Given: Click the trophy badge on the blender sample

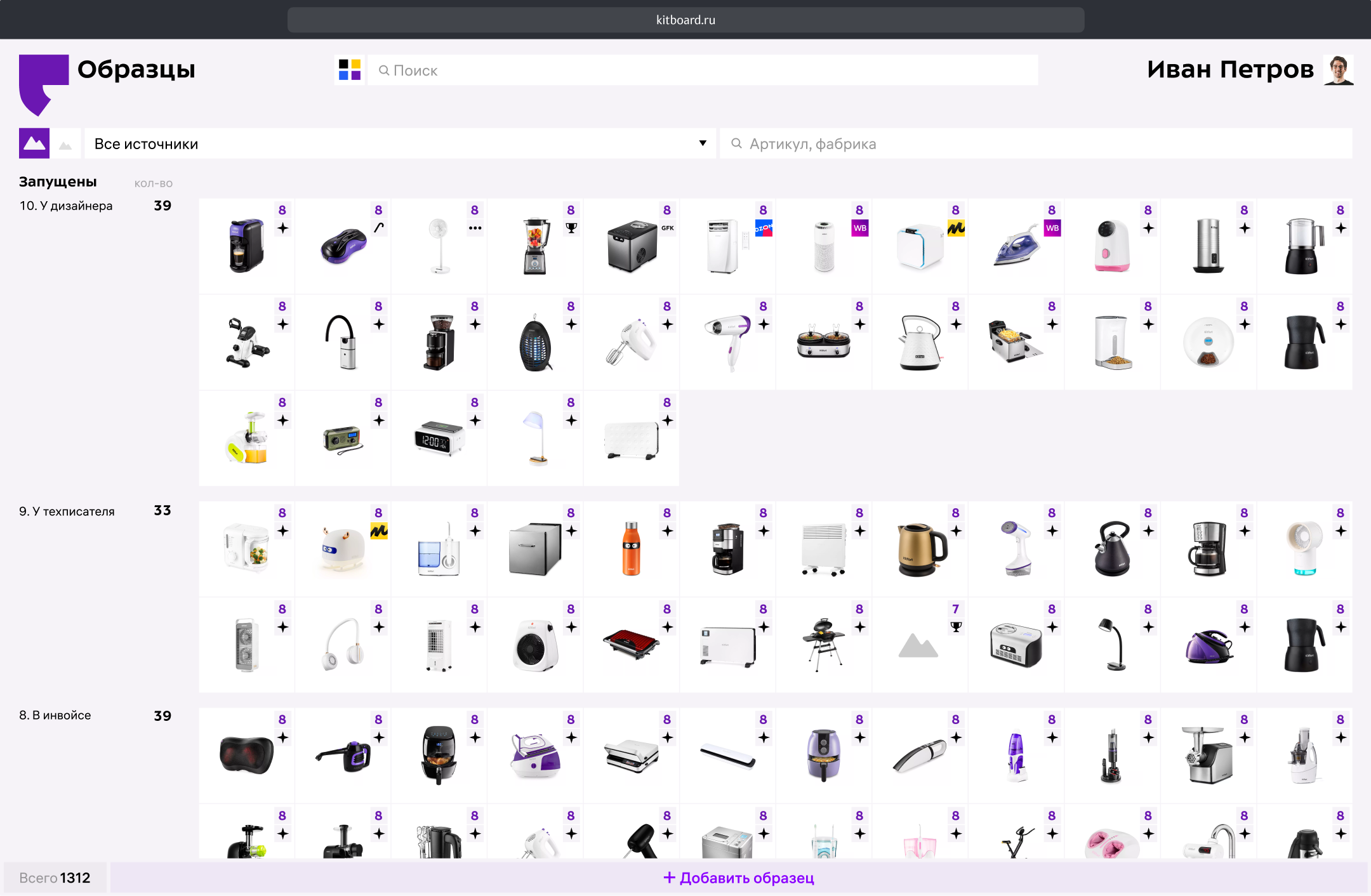Looking at the screenshot, I should click(571, 228).
